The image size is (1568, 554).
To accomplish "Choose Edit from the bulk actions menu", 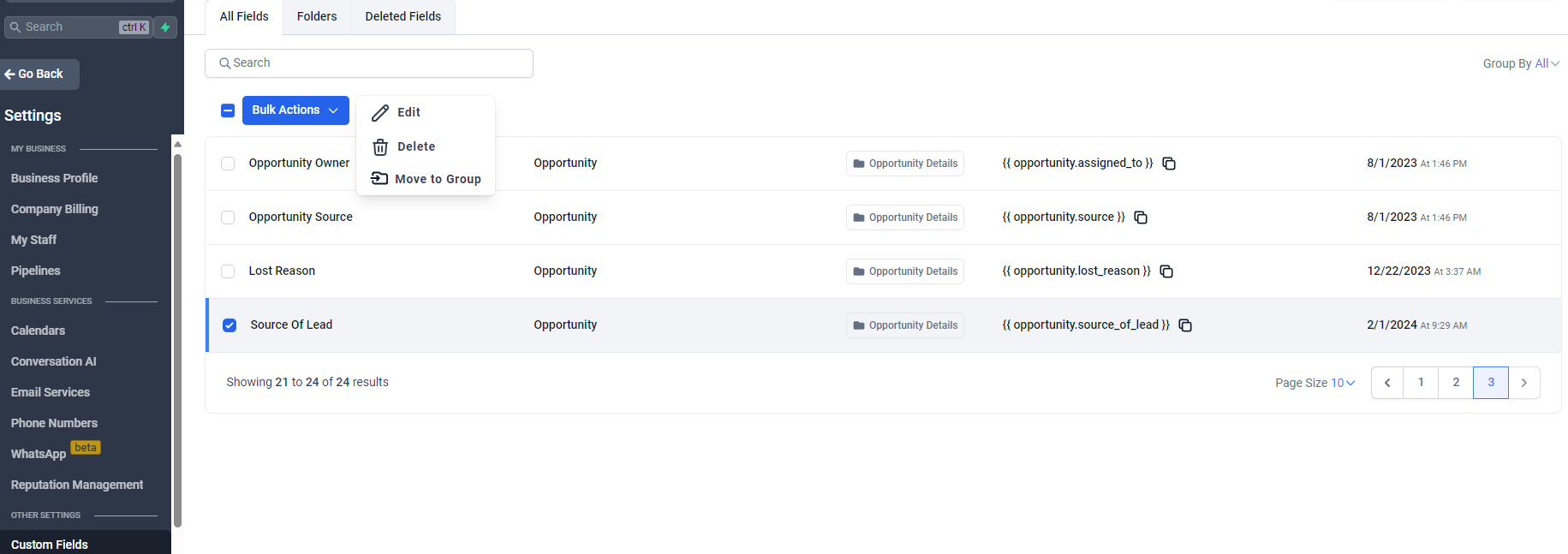I will pos(426,113).
